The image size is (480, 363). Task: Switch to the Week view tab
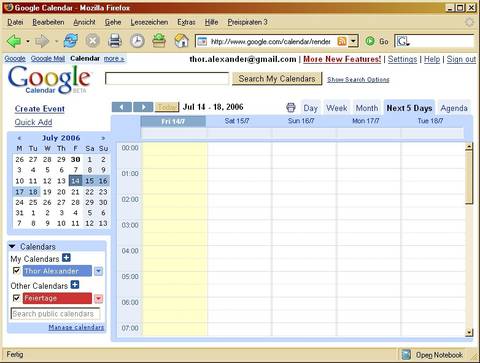pos(337,108)
